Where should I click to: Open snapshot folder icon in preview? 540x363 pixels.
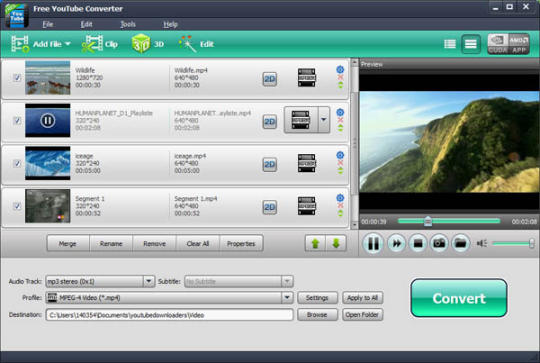coord(460,243)
